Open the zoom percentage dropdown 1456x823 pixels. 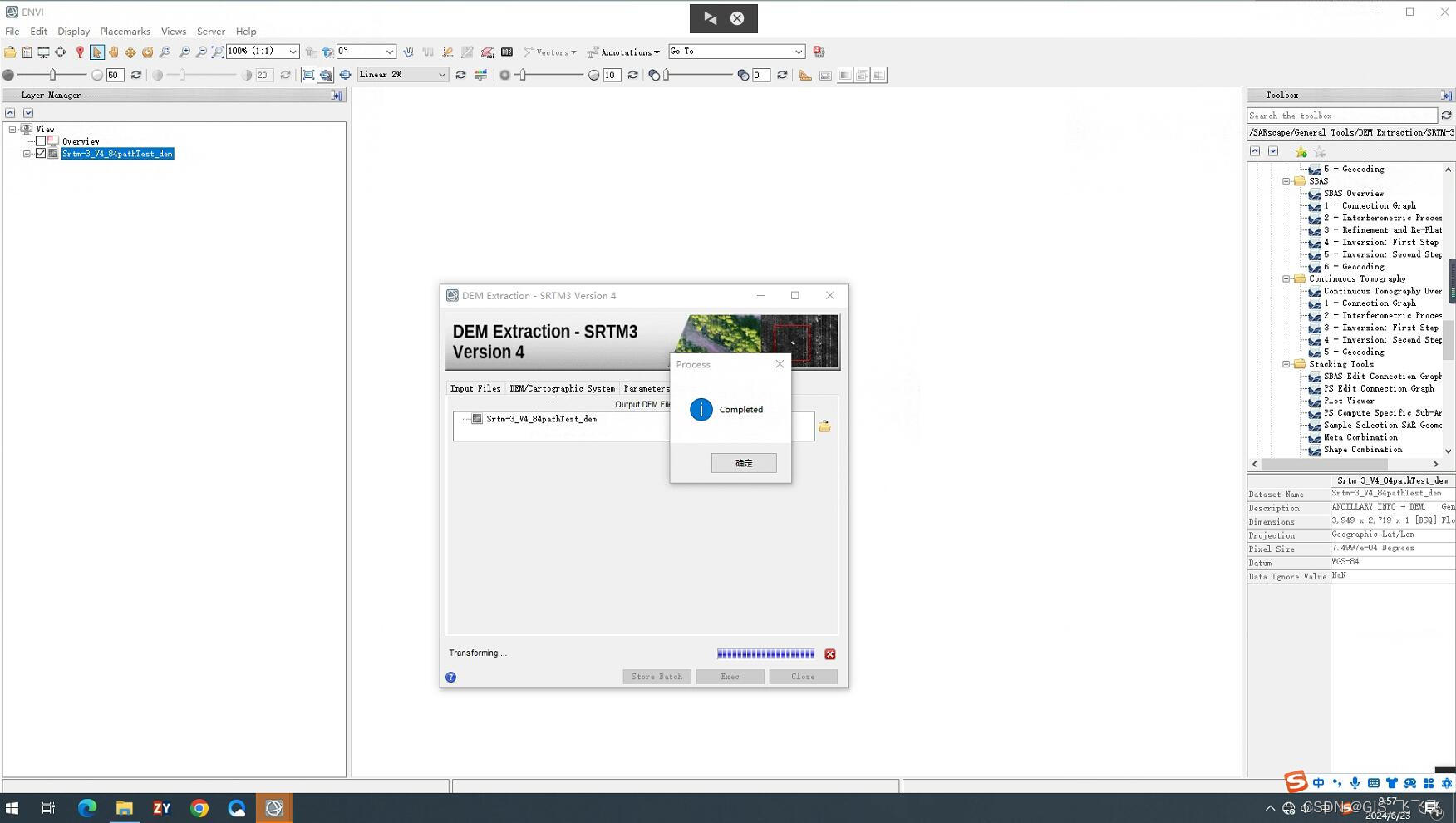pyautogui.click(x=293, y=52)
